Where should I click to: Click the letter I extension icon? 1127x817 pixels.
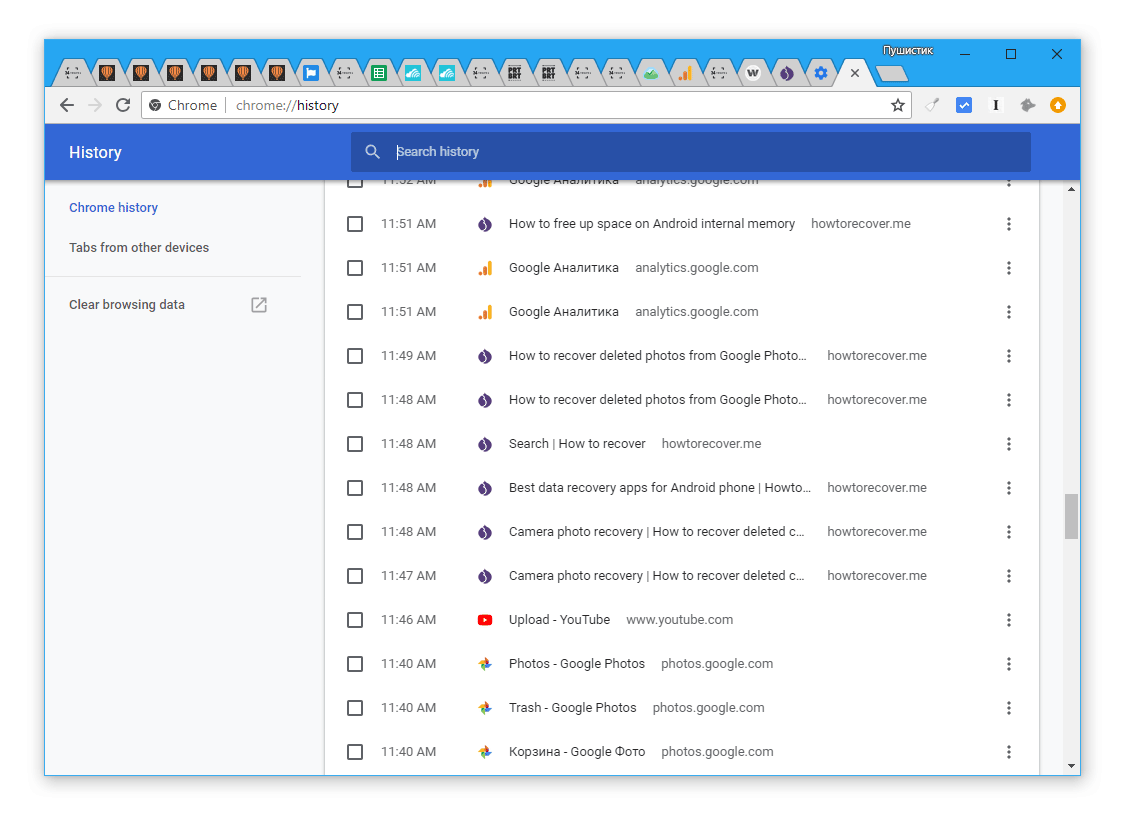(995, 106)
